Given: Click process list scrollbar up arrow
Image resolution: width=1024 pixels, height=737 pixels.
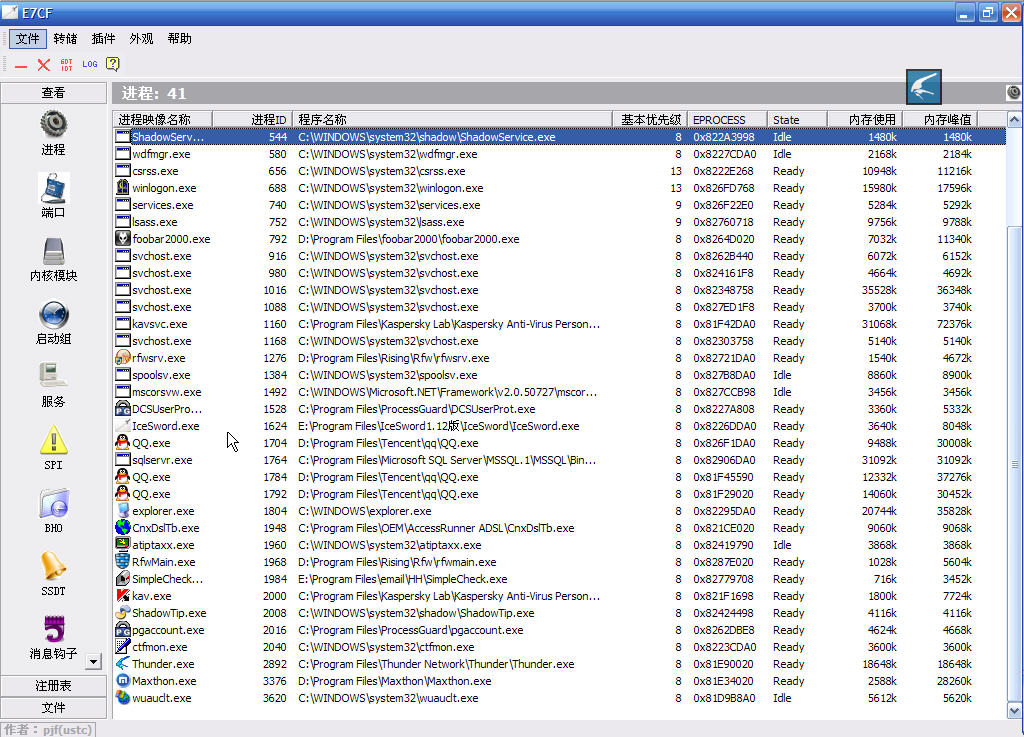Looking at the screenshot, I should 1014,119.
